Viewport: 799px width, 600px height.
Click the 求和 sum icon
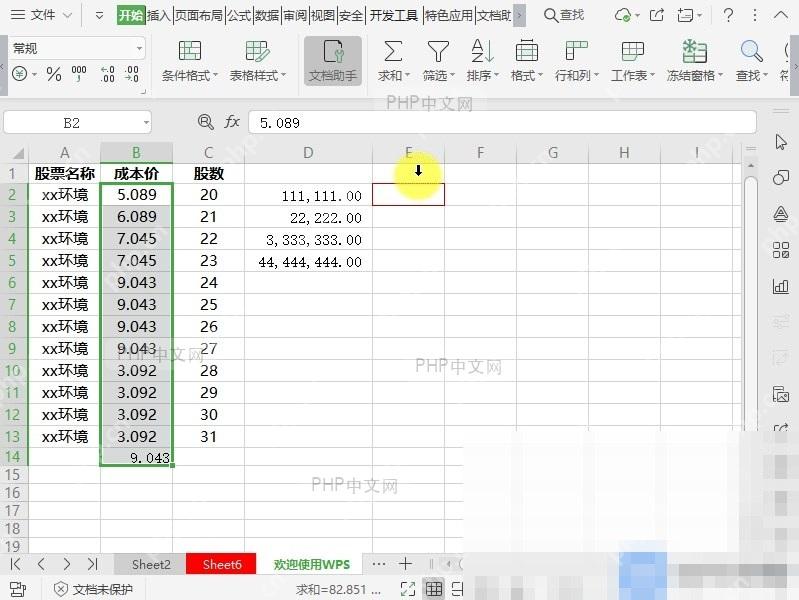pos(393,52)
